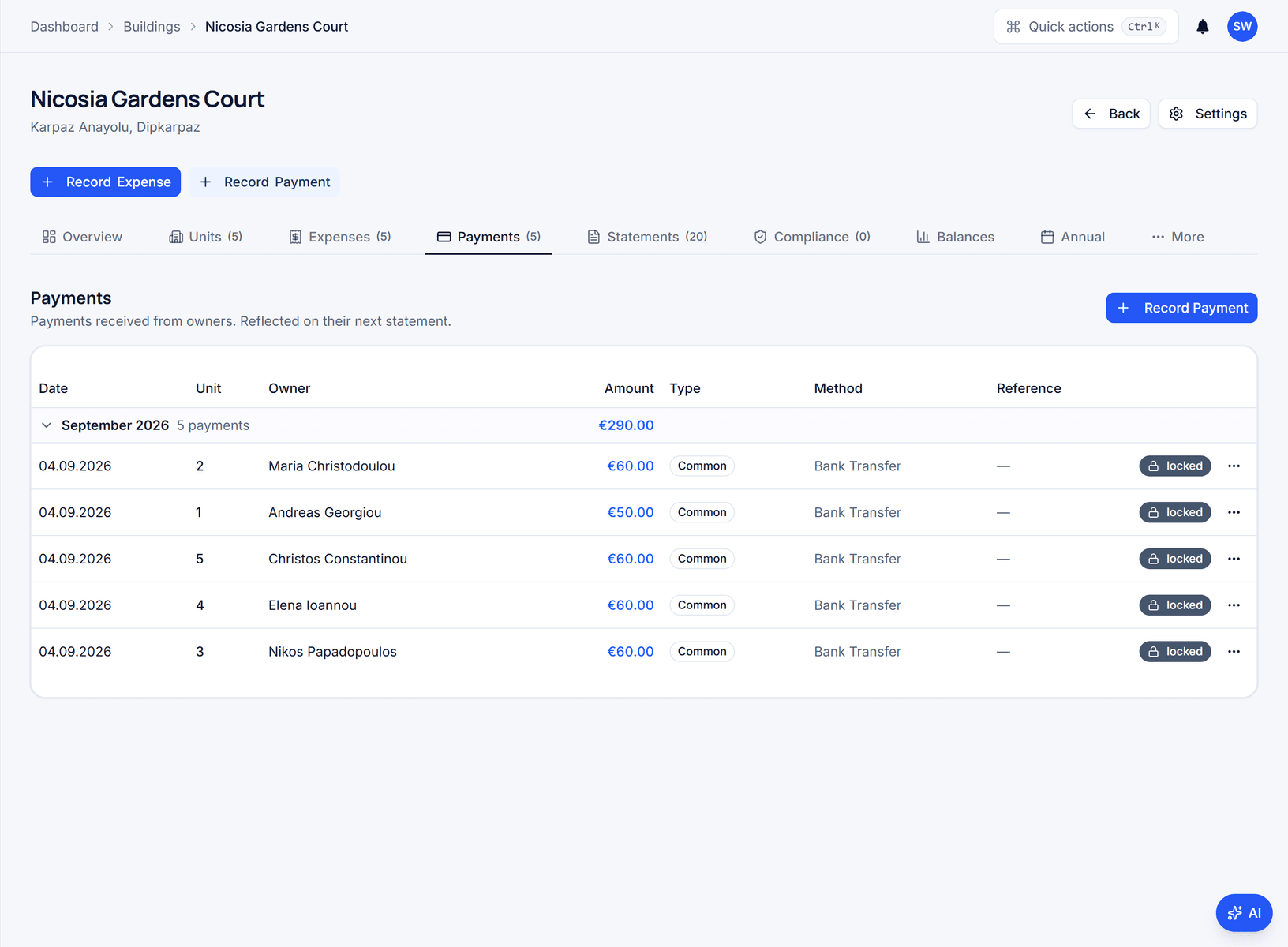The width and height of the screenshot is (1288, 947).
Task: Open the notifications bell
Action: pos(1202,27)
